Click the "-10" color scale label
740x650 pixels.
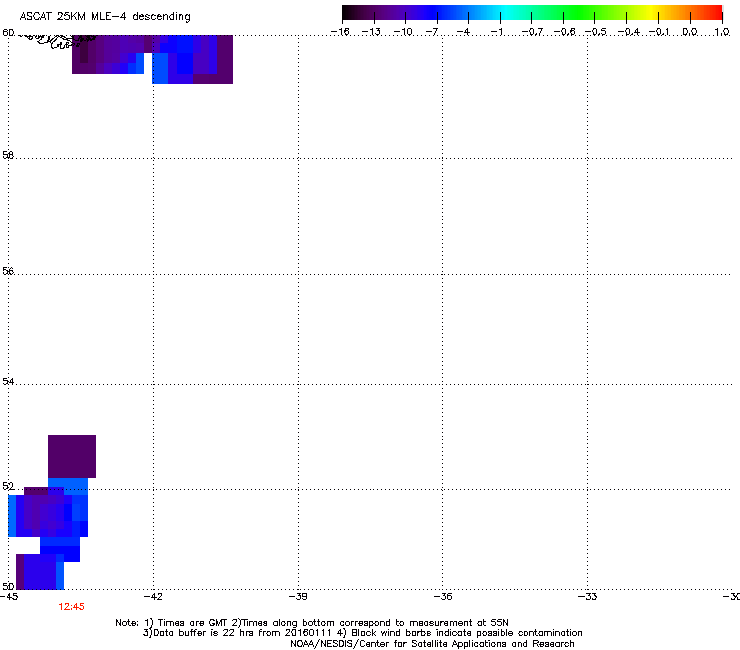click(x=403, y=32)
